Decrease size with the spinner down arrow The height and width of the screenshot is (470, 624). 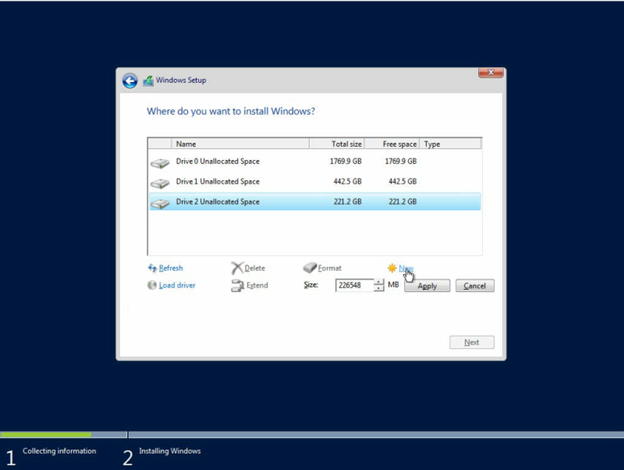(x=379, y=288)
